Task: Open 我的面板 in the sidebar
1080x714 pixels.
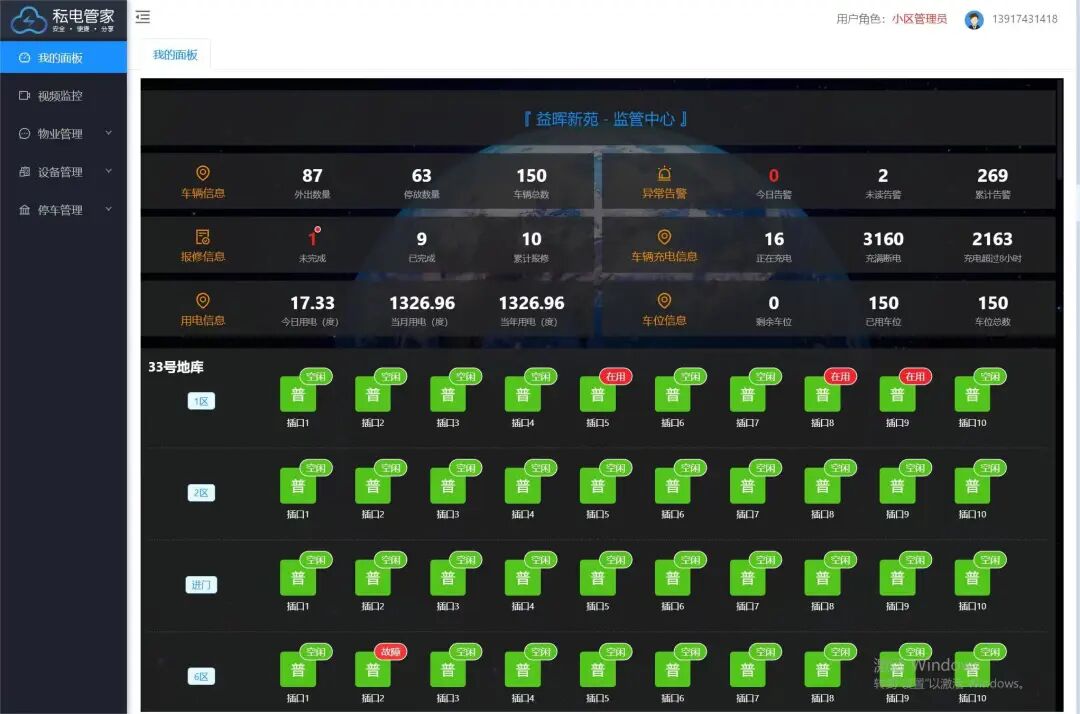Action: pos(63,57)
